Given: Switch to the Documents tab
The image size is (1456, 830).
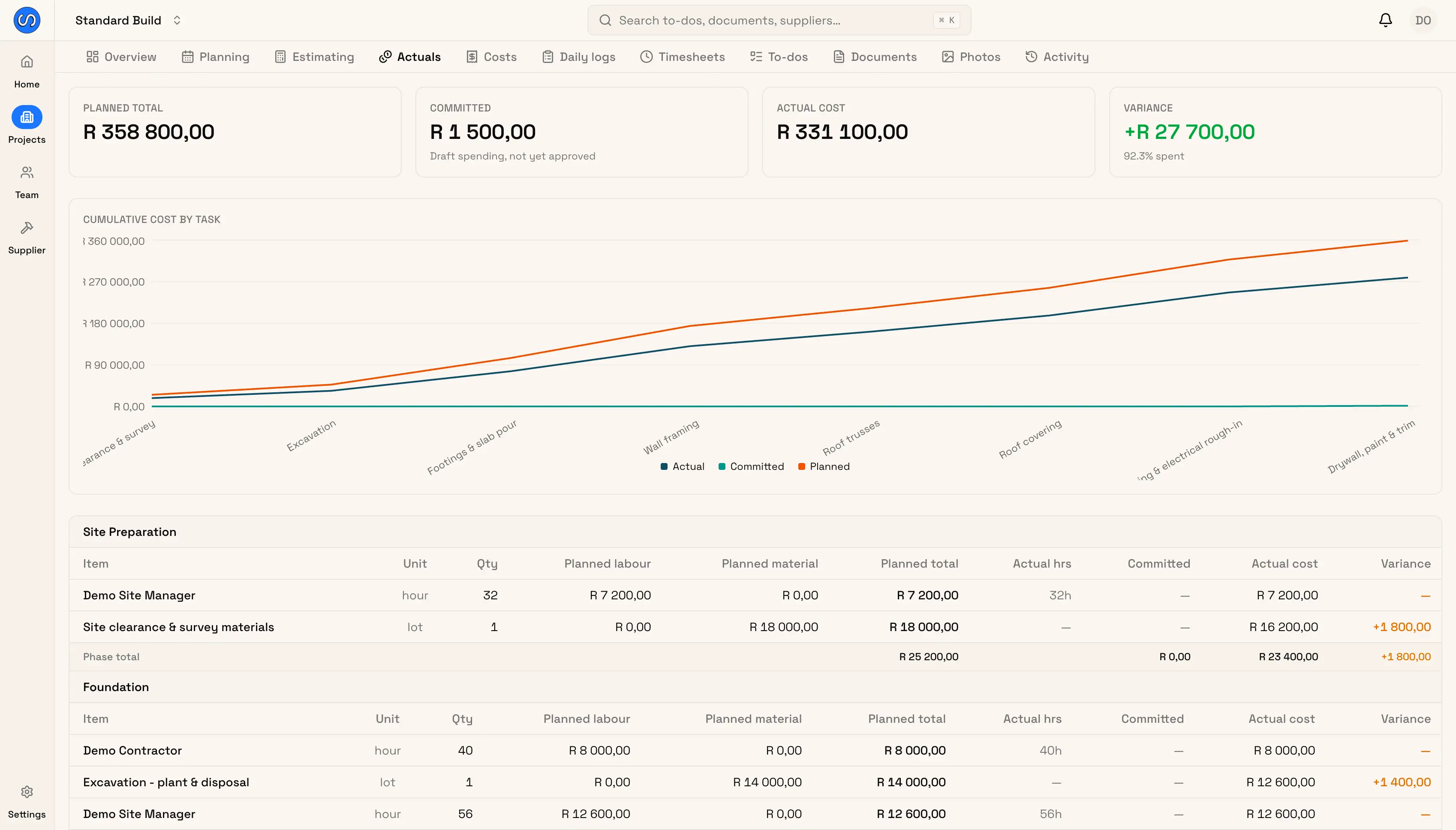Looking at the screenshot, I should pyautogui.click(x=875, y=57).
